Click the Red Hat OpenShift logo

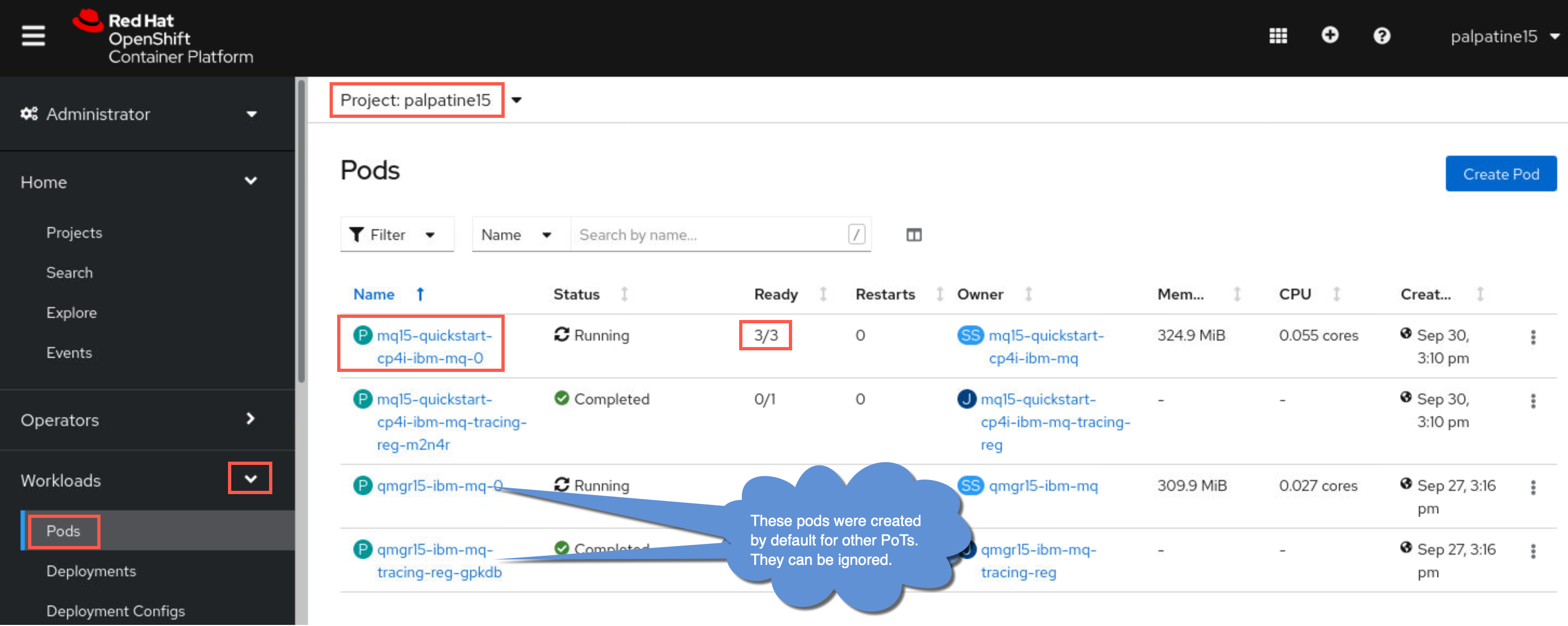click(x=163, y=37)
